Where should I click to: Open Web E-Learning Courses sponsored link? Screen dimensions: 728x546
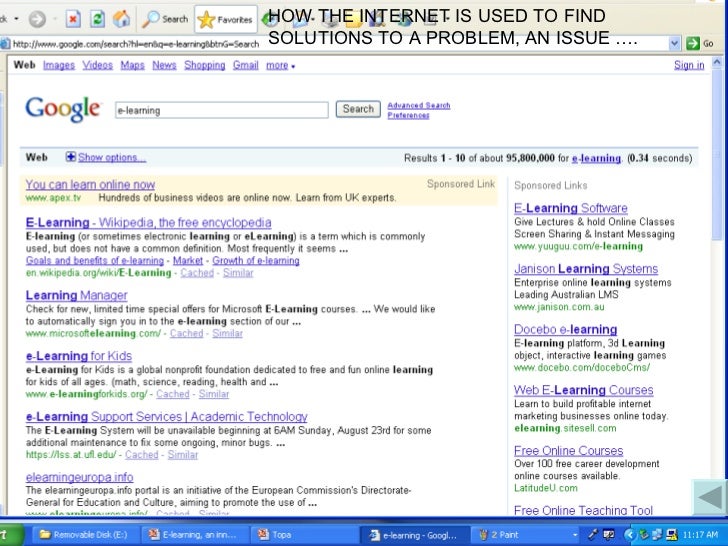[584, 390]
